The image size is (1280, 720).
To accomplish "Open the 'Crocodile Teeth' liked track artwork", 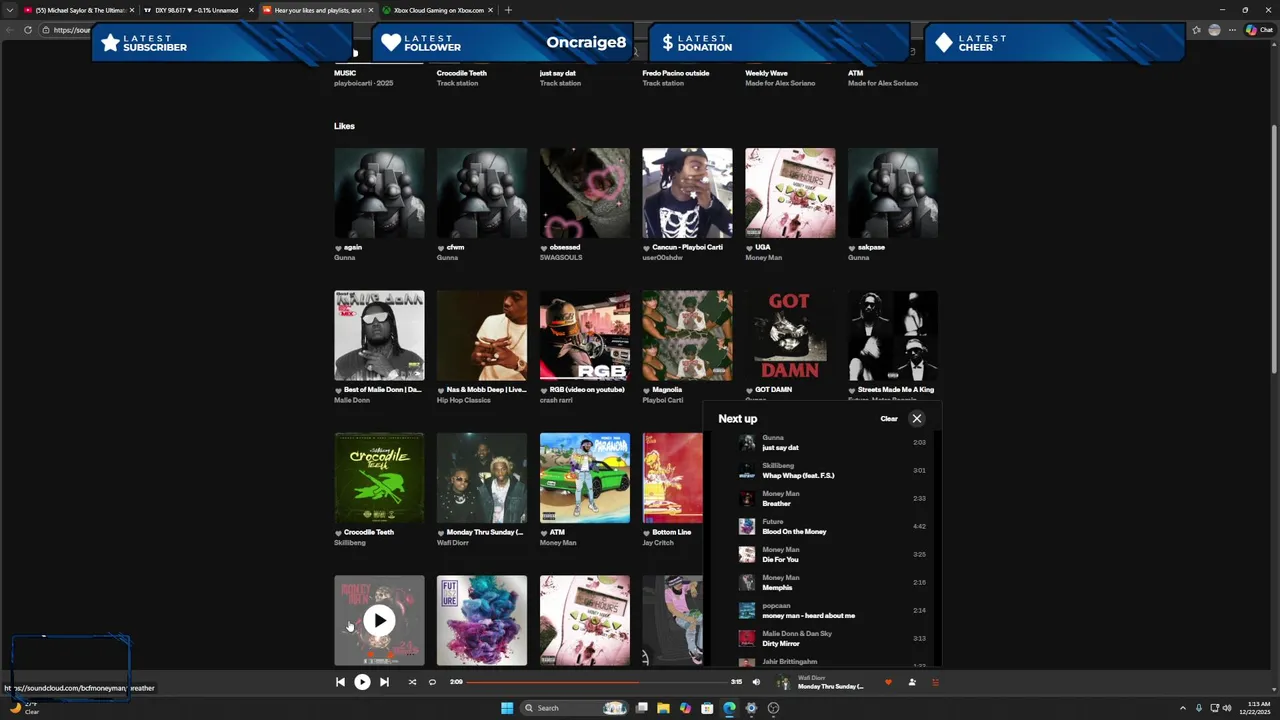I will click(379, 478).
